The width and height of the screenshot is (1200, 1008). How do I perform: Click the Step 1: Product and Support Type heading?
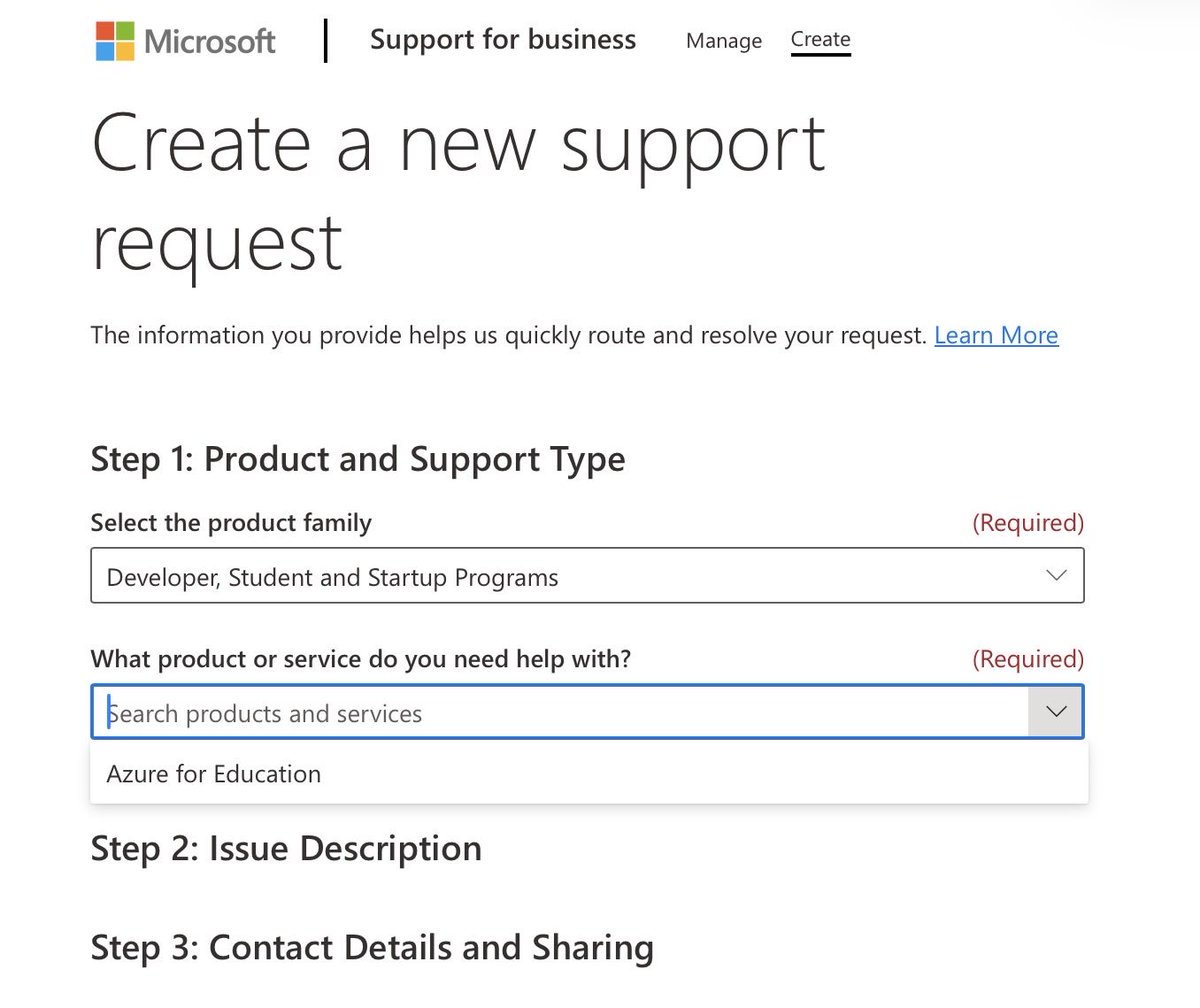point(358,460)
